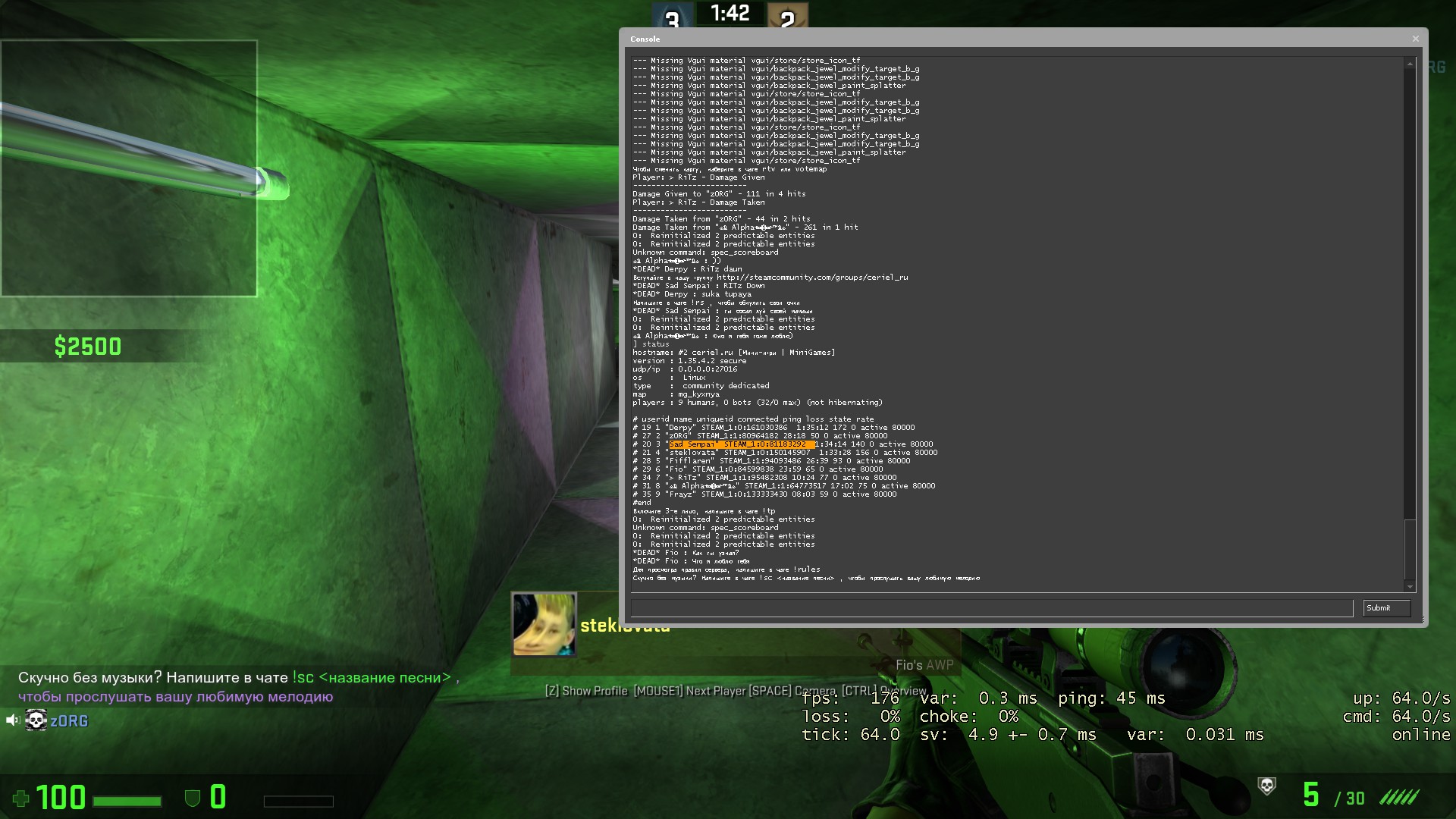
Task: Click the Console window title bar
Action: pos(986,39)
